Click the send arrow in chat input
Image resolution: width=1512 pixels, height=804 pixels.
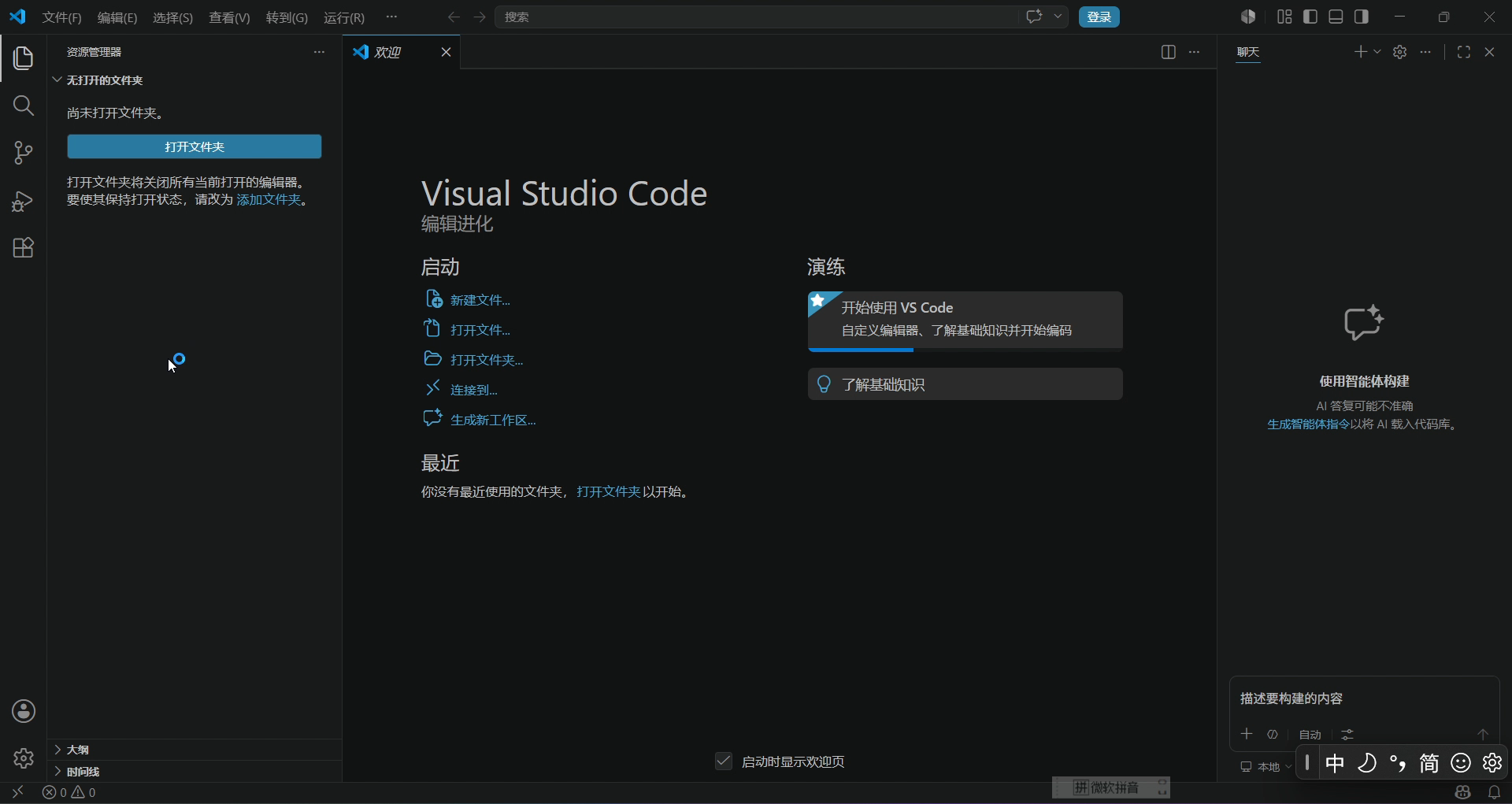(1483, 734)
